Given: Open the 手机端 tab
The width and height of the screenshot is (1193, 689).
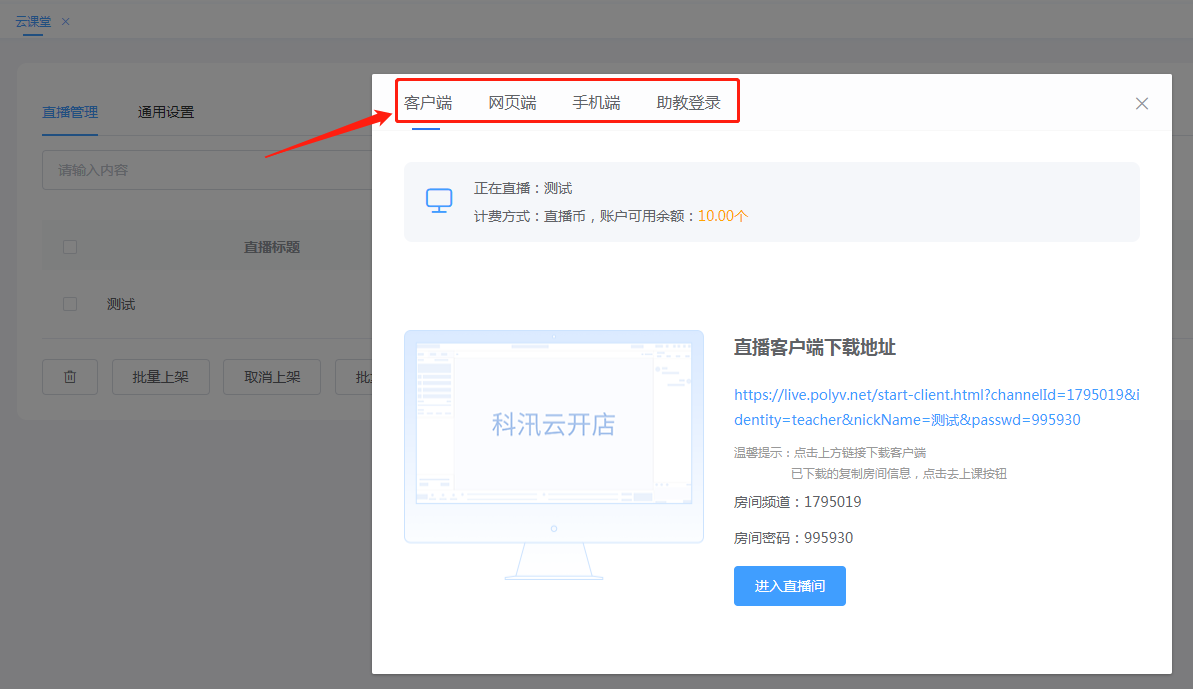Looking at the screenshot, I should [x=596, y=102].
